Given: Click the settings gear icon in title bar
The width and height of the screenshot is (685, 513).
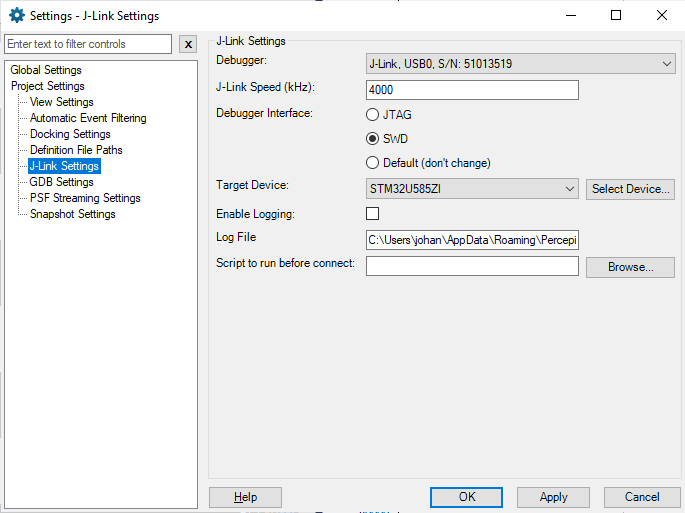Looking at the screenshot, I should pos(17,15).
